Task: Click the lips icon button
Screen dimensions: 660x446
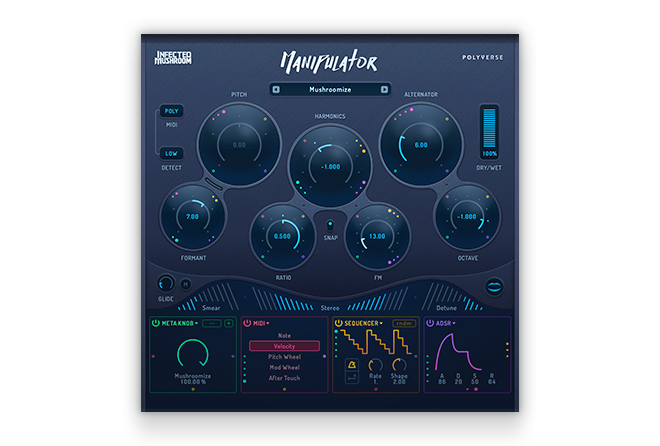Action: click(x=494, y=287)
